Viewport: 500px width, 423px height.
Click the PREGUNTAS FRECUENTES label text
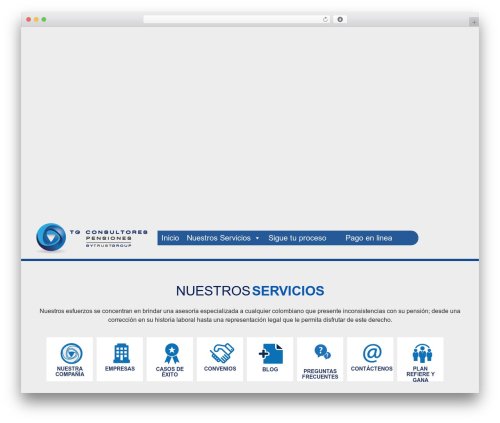(320, 374)
